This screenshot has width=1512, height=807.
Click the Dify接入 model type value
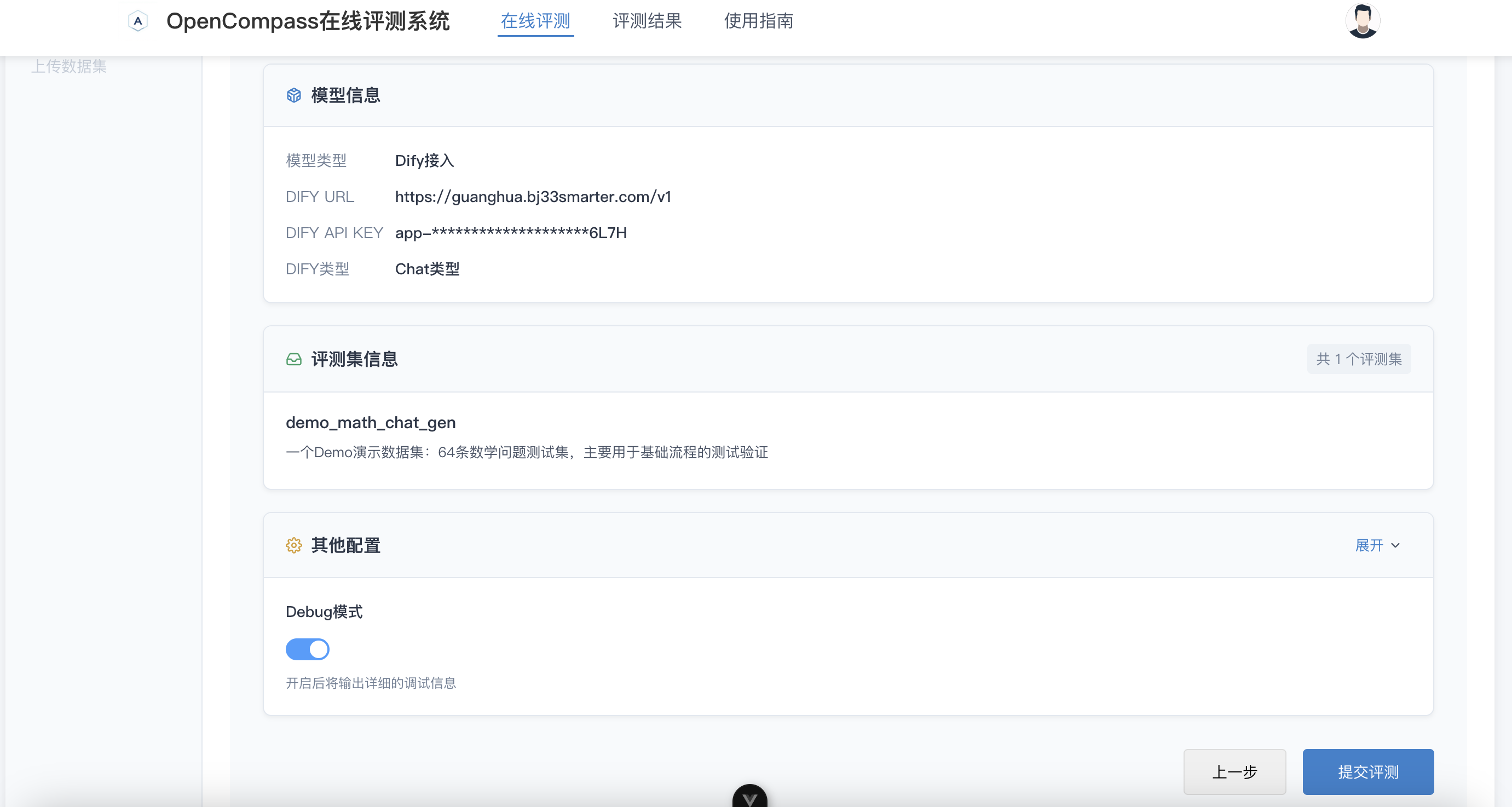(x=424, y=161)
